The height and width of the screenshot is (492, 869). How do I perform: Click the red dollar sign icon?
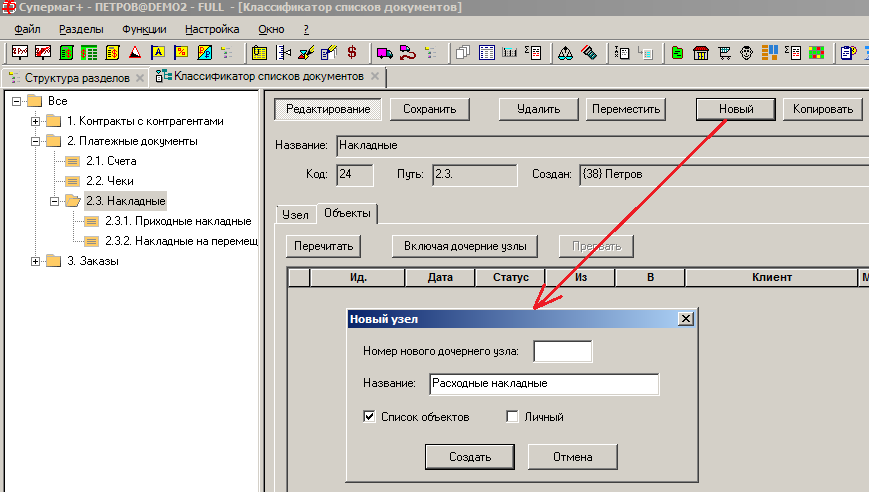[x=352, y=53]
